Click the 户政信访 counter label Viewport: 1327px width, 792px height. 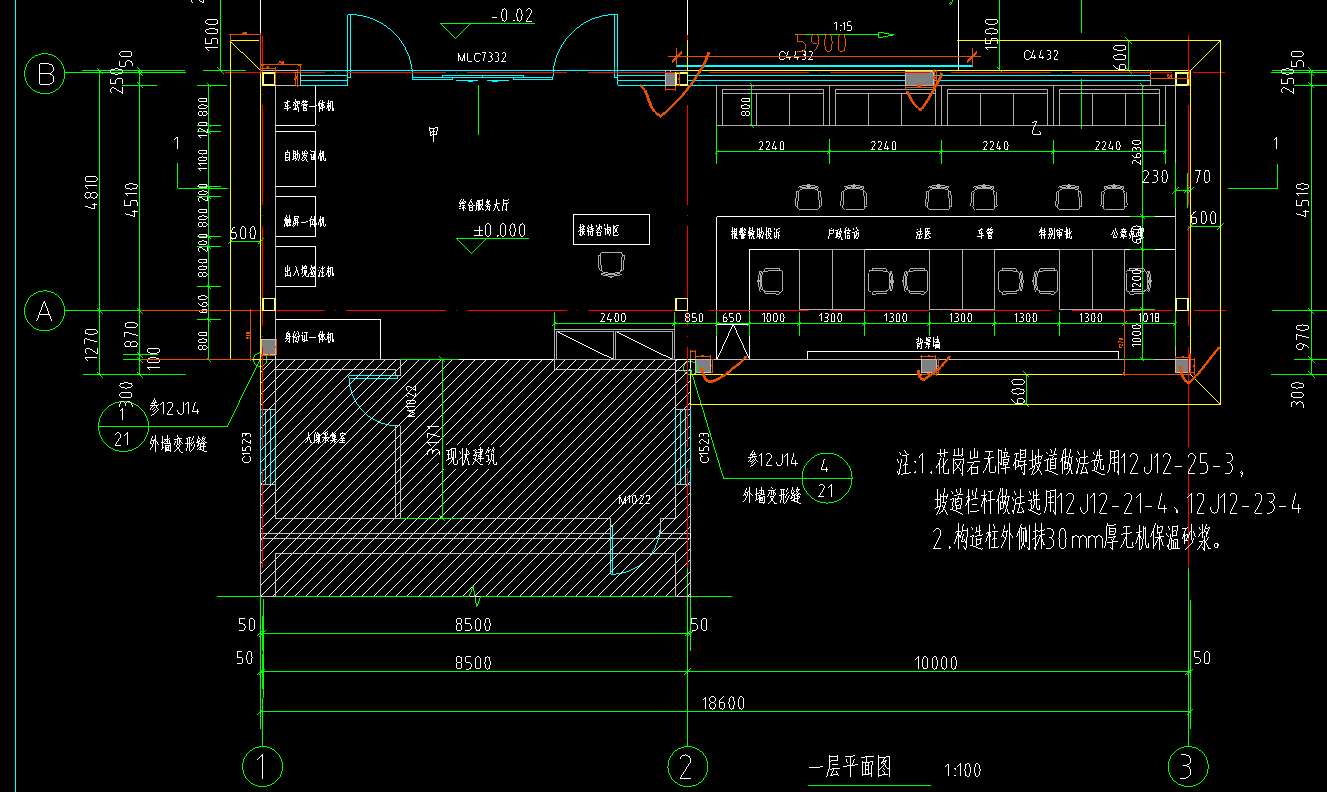click(x=844, y=233)
